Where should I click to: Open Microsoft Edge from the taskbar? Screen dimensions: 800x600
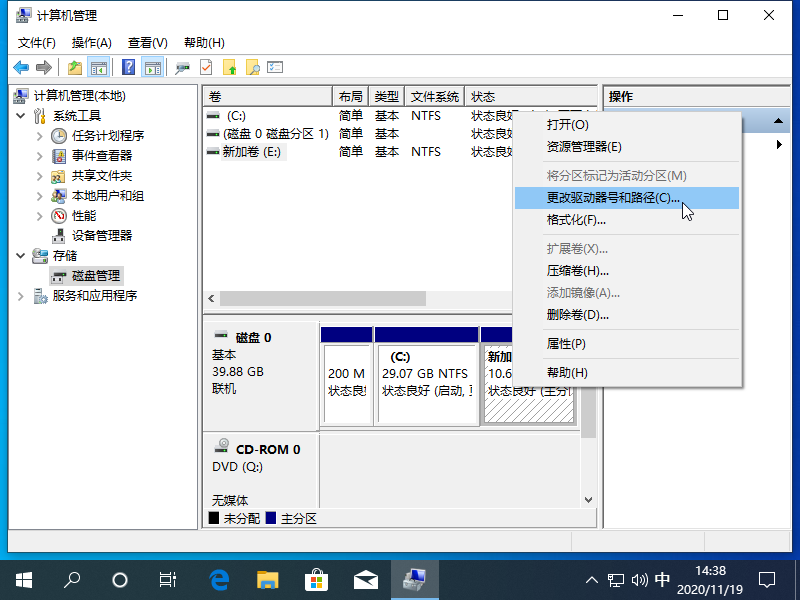coord(219,579)
